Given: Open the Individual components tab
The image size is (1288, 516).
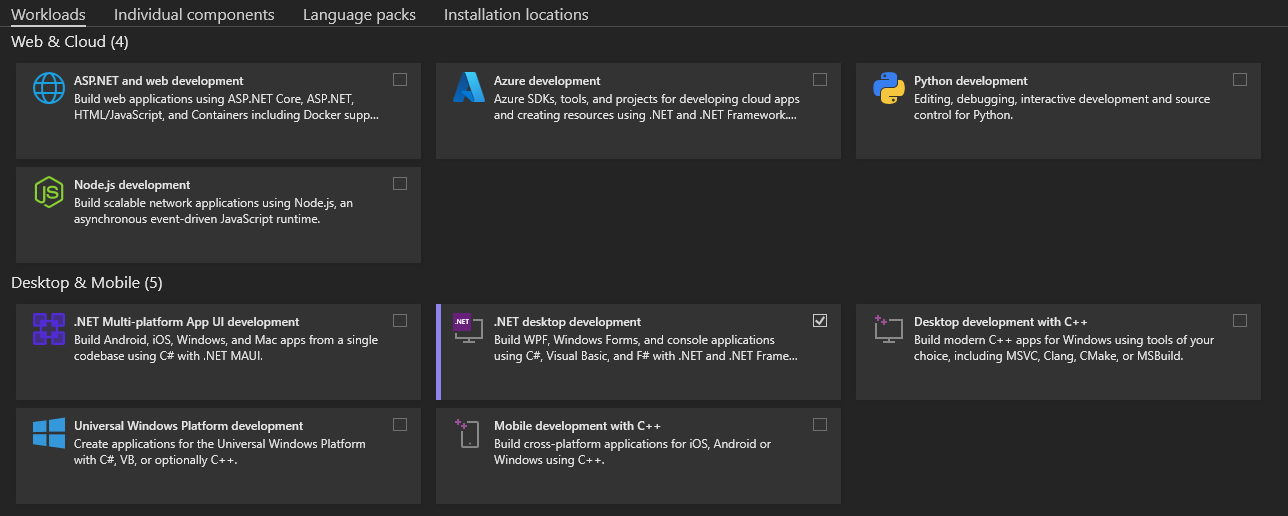Looking at the screenshot, I should click(x=194, y=15).
